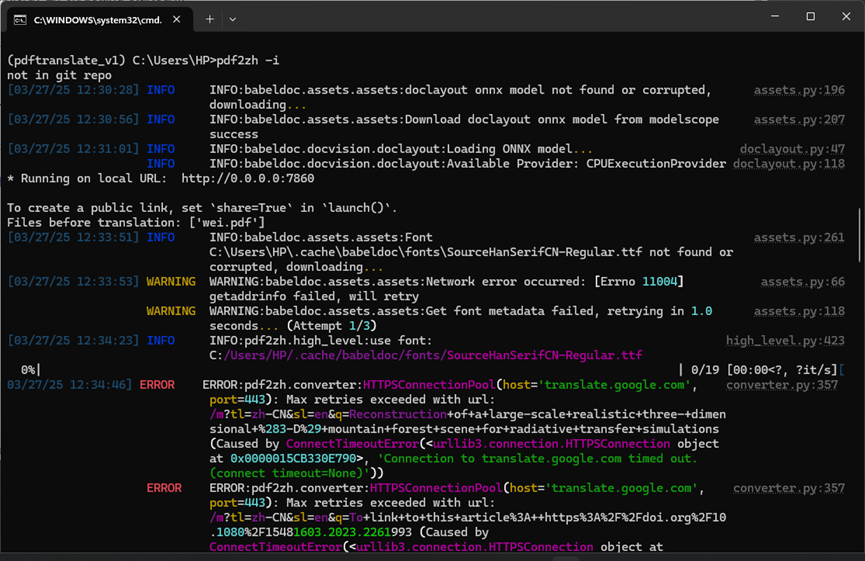Click the timestamp 03/27/25 12:34:46]
The width and height of the screenshot is (865, 561).
pyautogui.click(x=70, y=384)
